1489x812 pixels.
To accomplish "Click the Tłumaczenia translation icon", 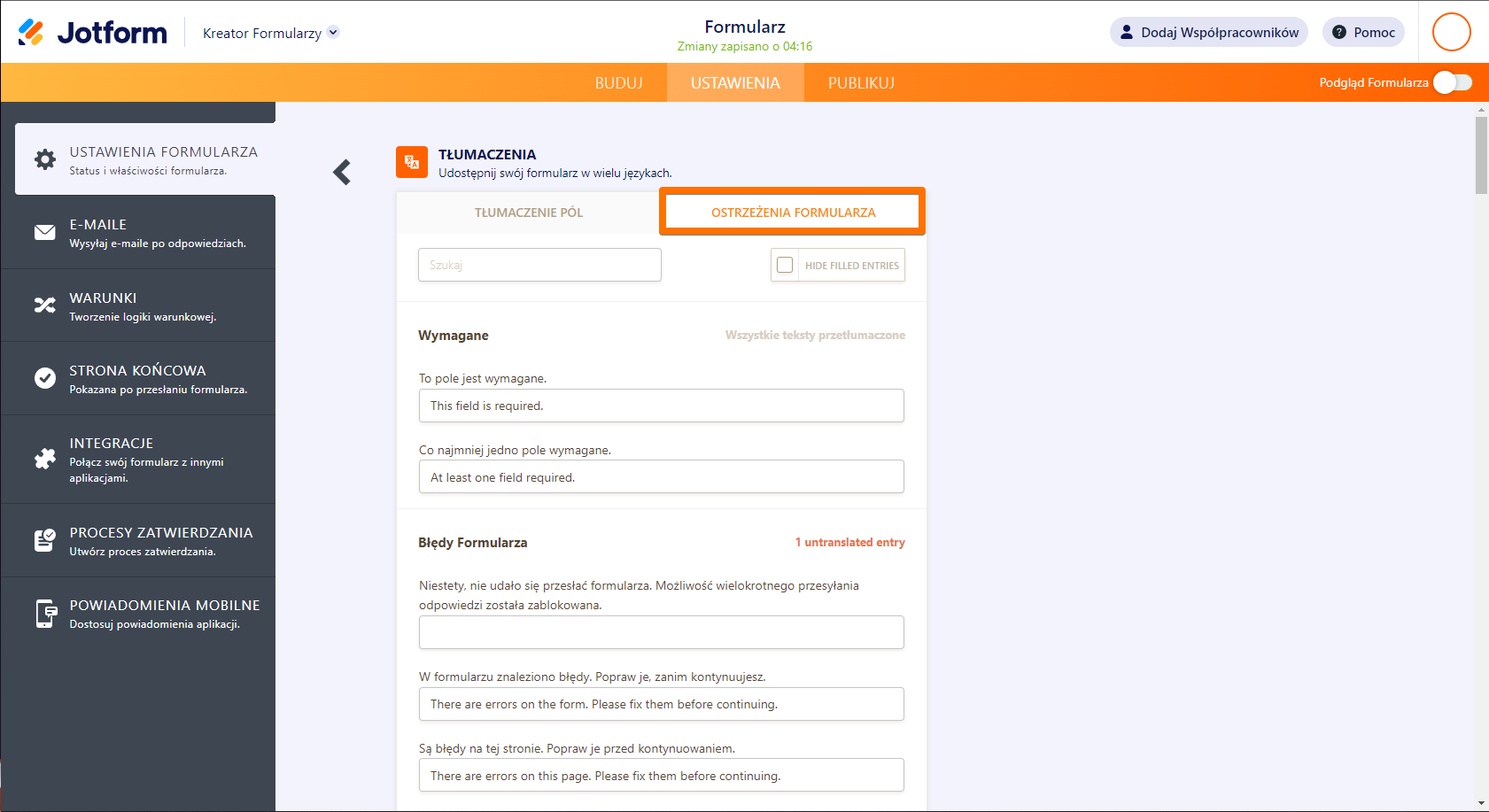I will (412, 162).
